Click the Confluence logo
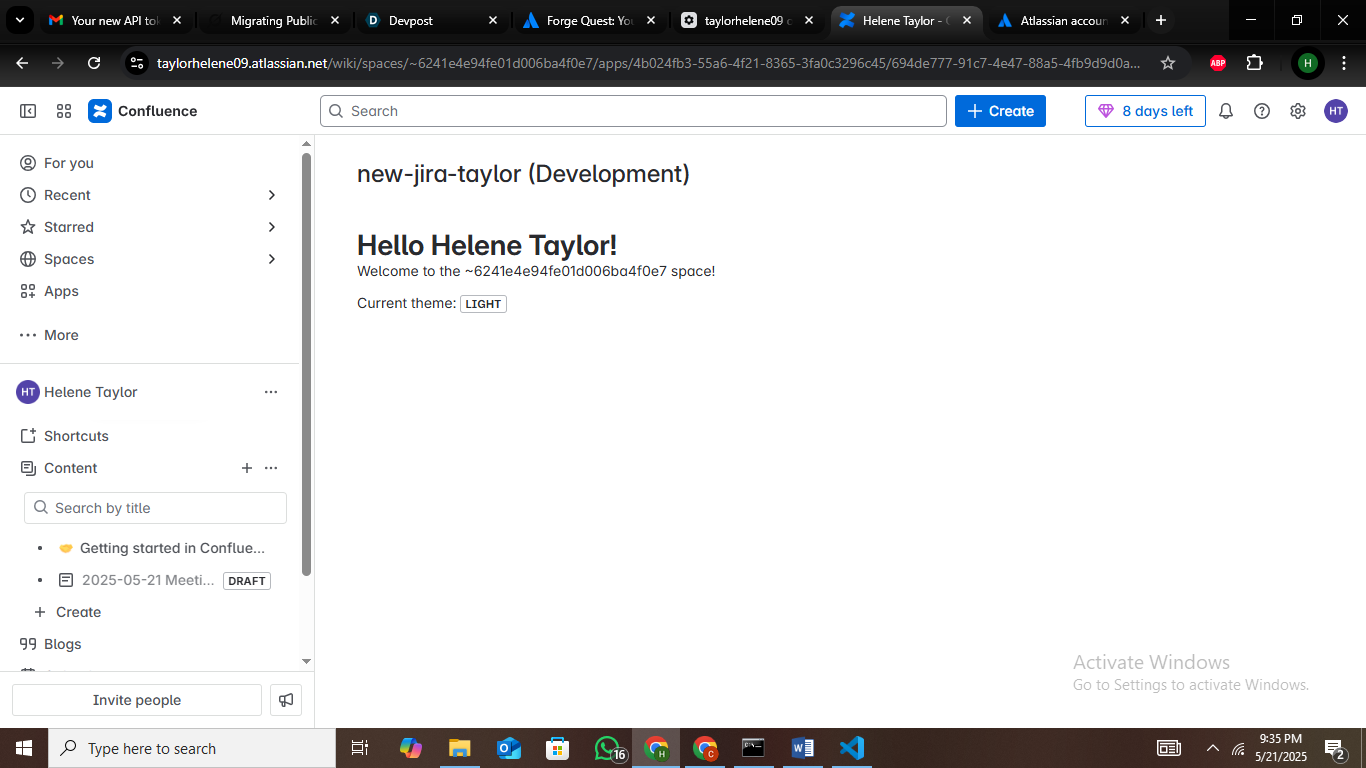This screenshot has width=1366, height=768. 142,111
